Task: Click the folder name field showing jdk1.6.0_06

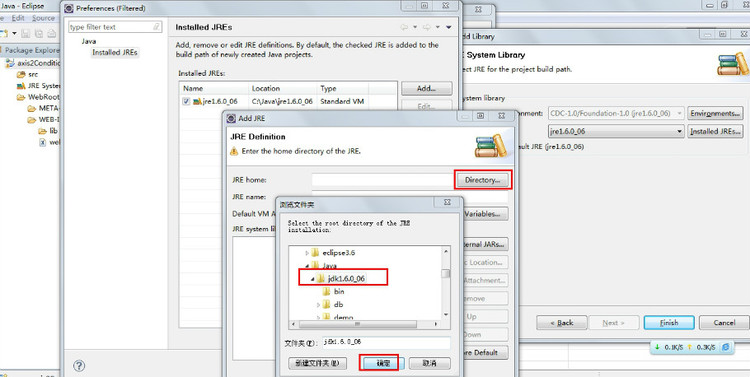Action: pyautogui.click(x=386, y=343)
